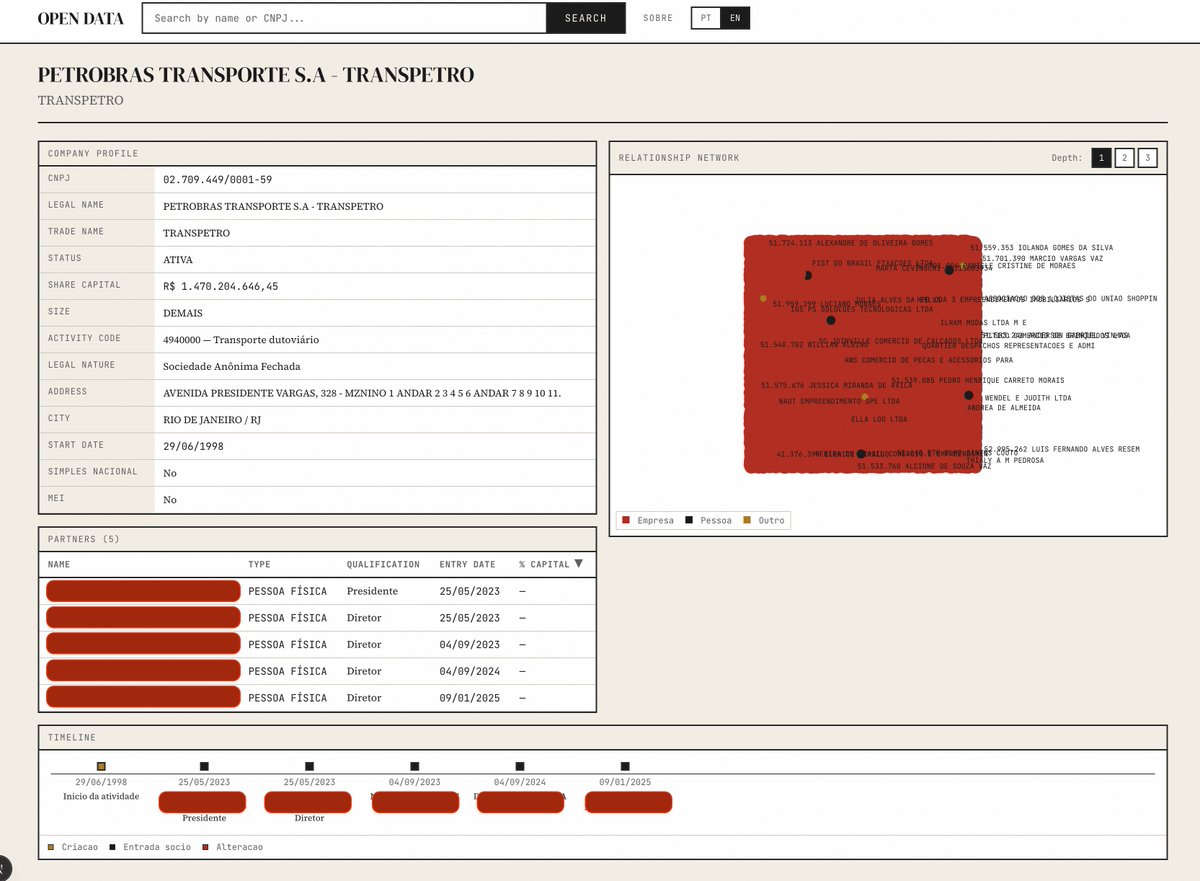The width and height of the screenshot is (1200, 881).
Task: Open the partner row dated 04/09/2024
Action: 317,671
